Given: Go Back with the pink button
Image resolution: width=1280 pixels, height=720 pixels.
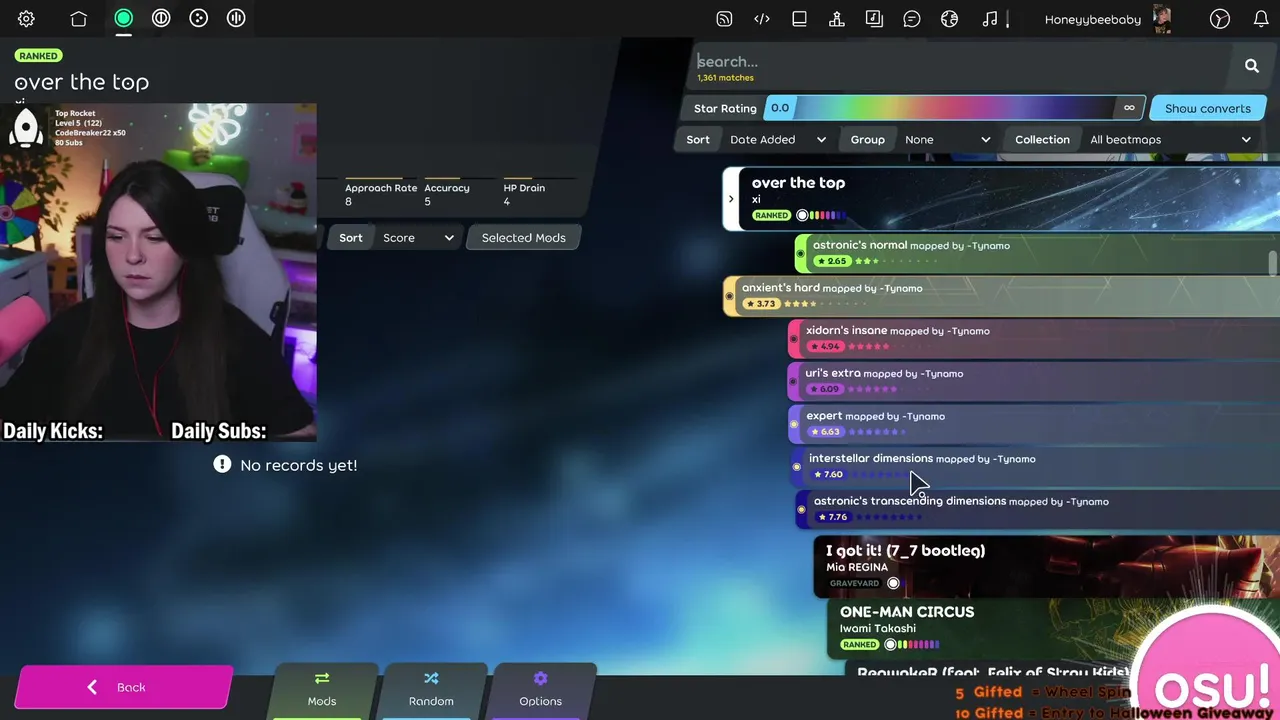Looking at the screenshot, I should (x=123, y=687).
